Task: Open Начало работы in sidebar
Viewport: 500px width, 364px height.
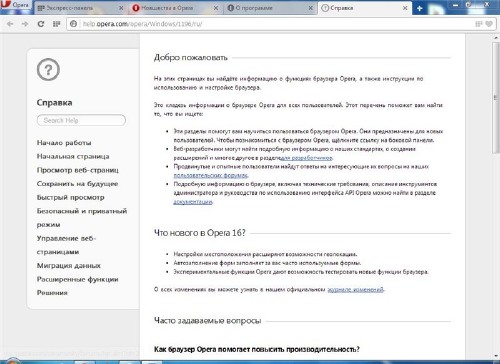Action: click(x=64, y=143)
